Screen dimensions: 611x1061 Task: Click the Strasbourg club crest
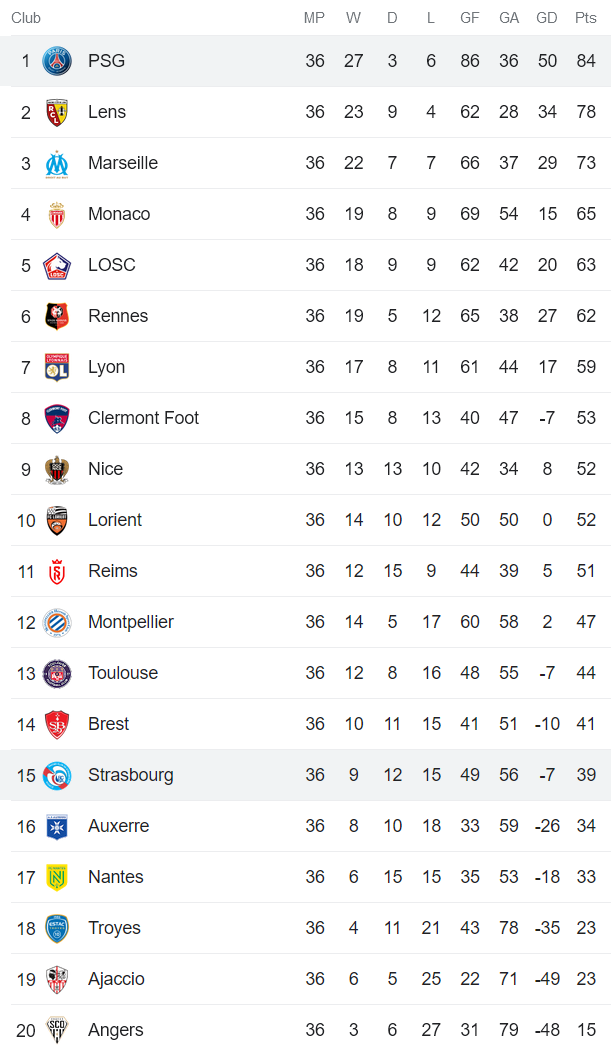[57, 775]
